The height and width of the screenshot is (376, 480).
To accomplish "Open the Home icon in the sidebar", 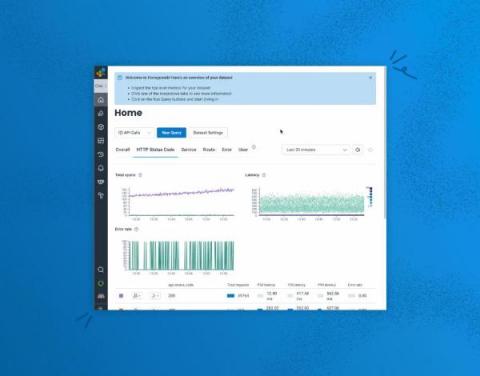I will [101, 100].
